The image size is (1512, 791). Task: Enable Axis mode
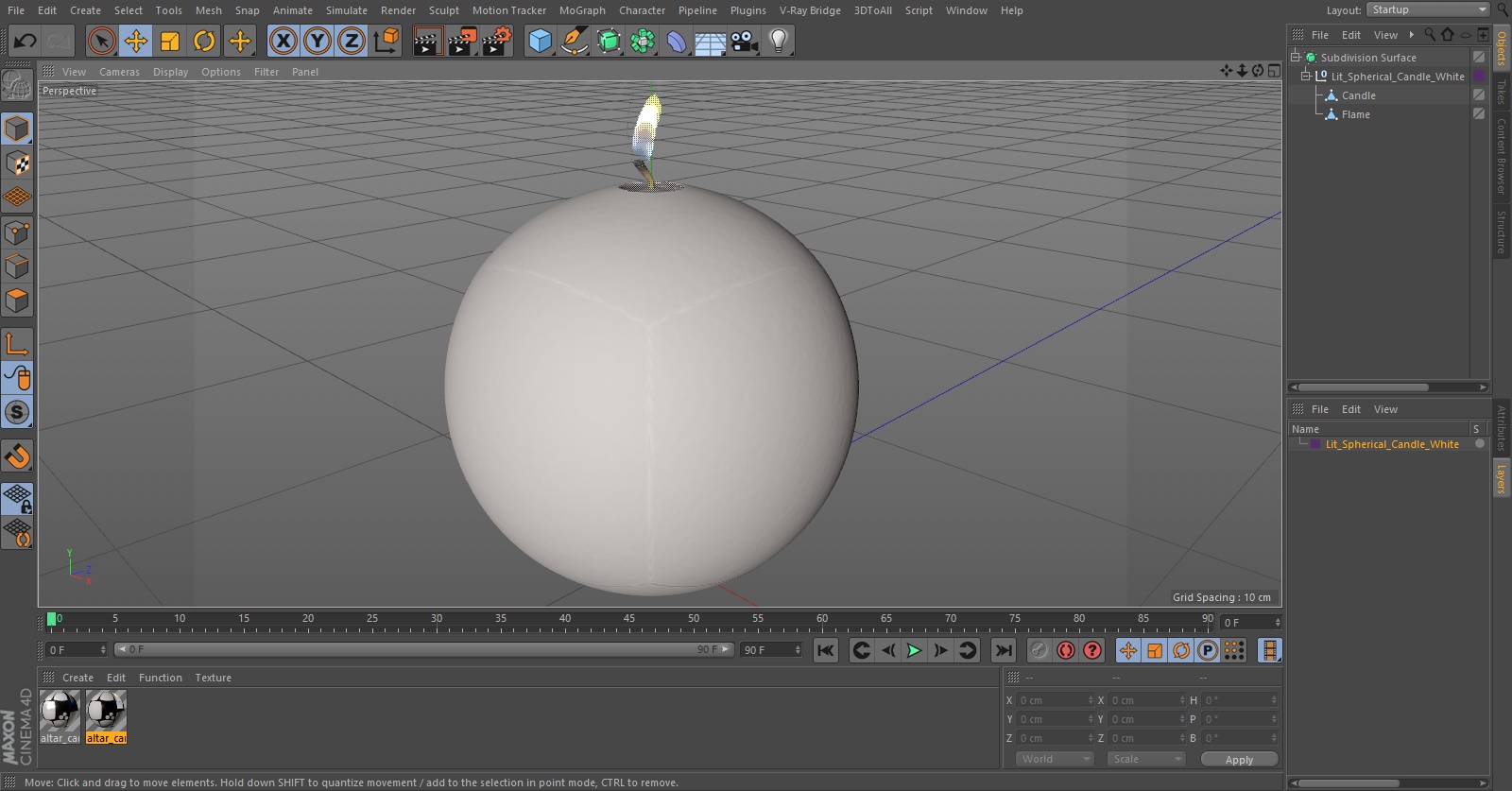[17, 344]
